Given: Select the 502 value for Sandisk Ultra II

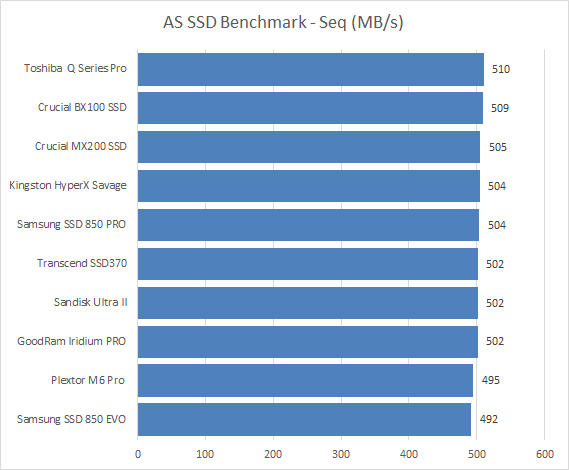Looking at the screenshot, I should click(x=495, y=303).
